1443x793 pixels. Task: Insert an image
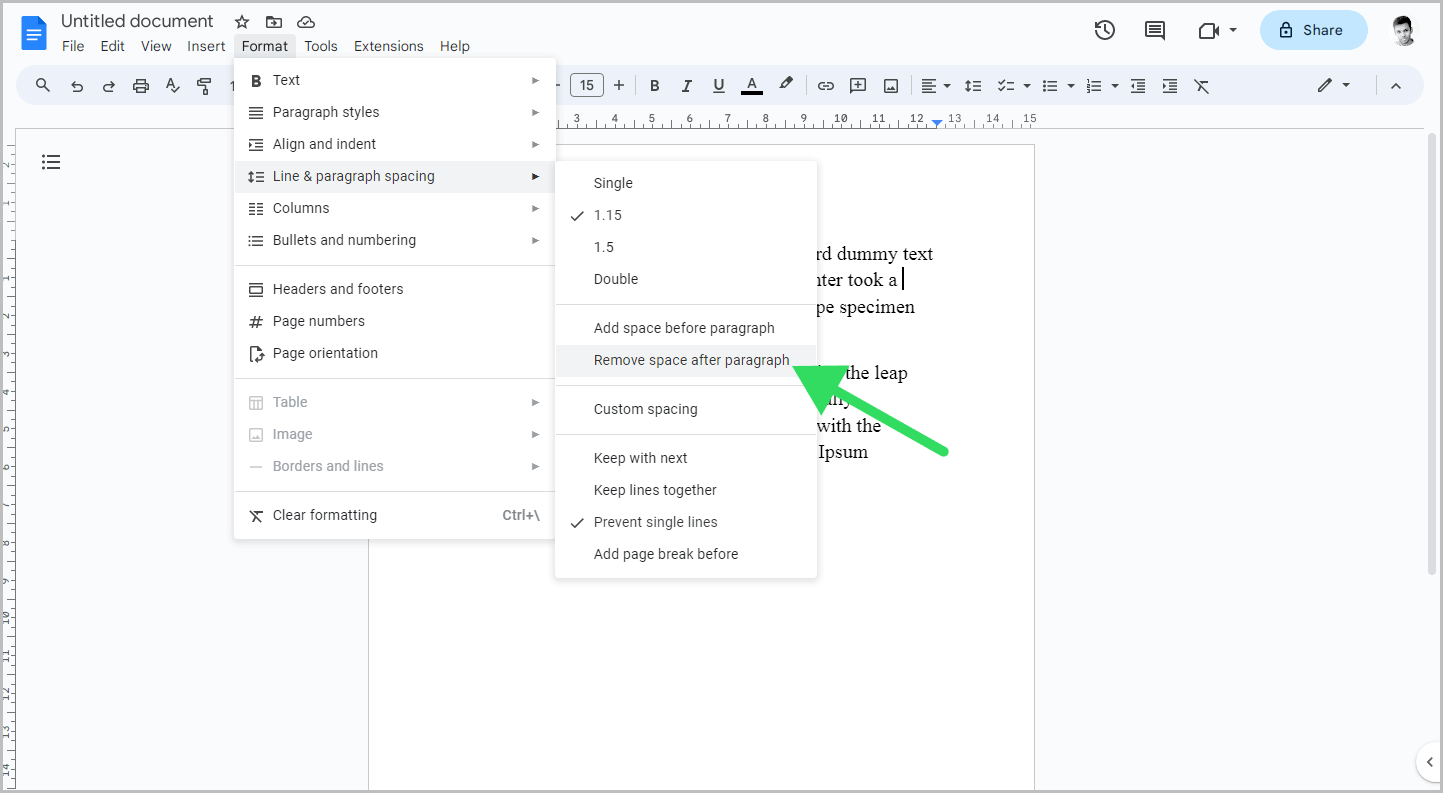tap(890, 85)
